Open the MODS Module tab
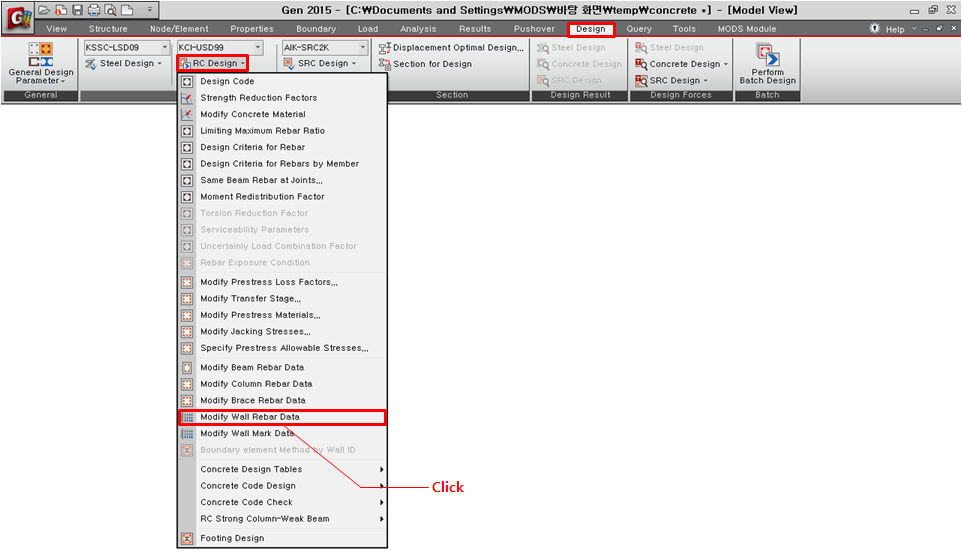The height and width of the screenshot is (554, 962). tap(747, 29)
